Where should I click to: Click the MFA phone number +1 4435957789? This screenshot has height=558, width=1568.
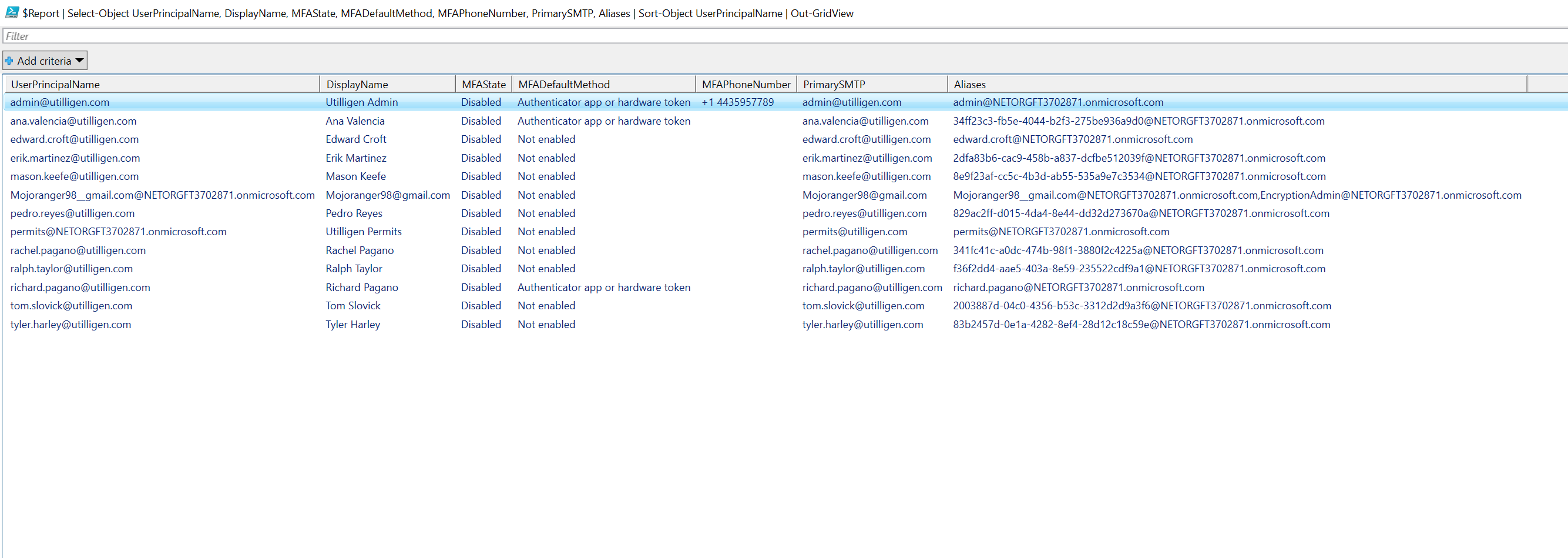737,102
